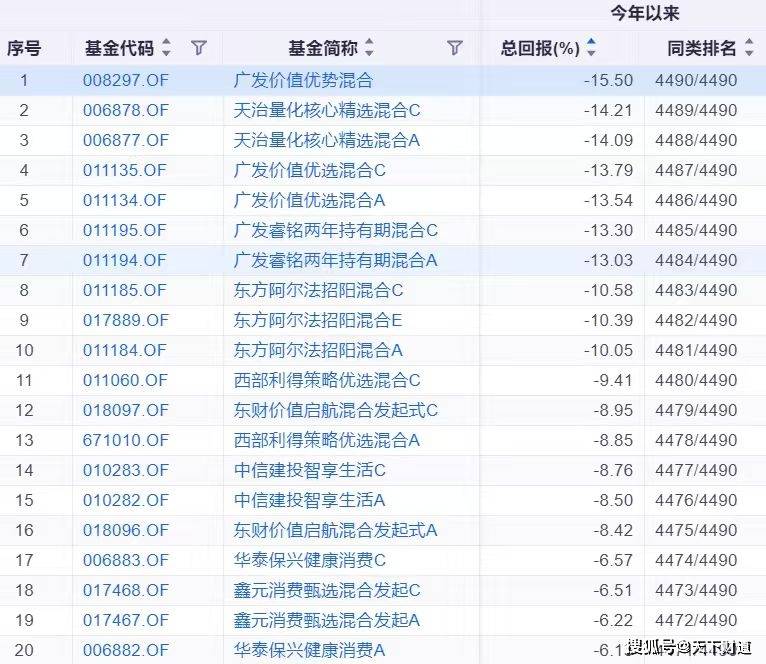
Task: Click fund code 017889.OF link
Action: [x=125, y=320]
